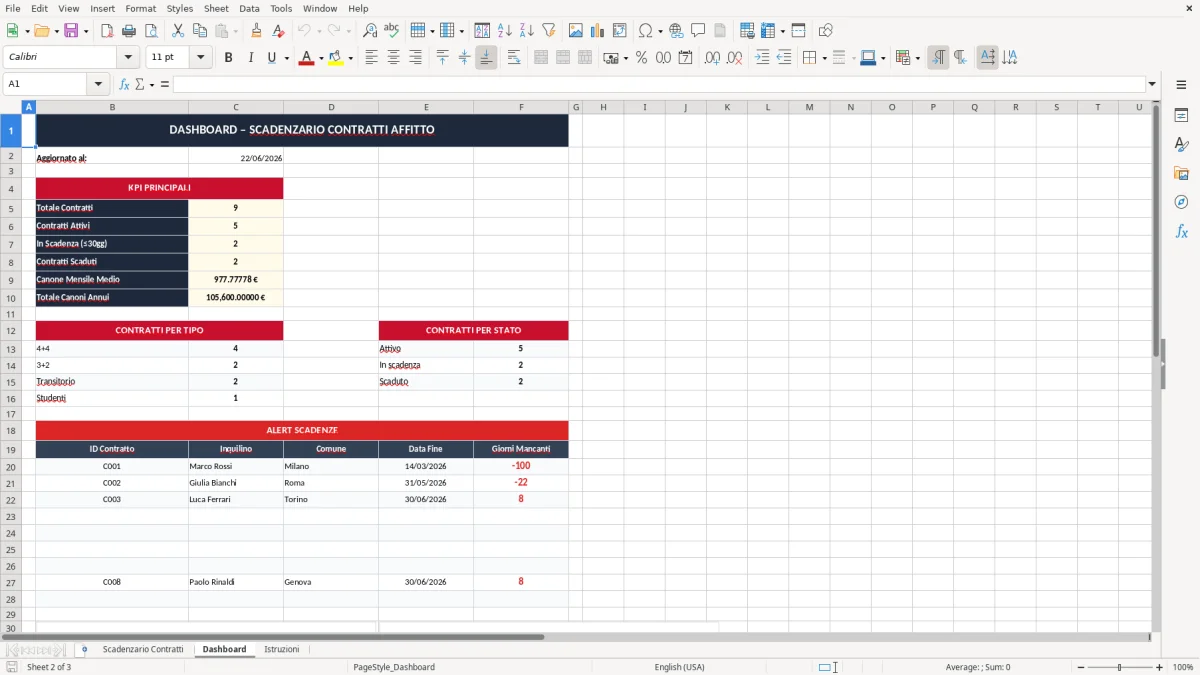Click the Save document icon
Viewport: 1200px width, 675px height.
(x=71, y=31)
